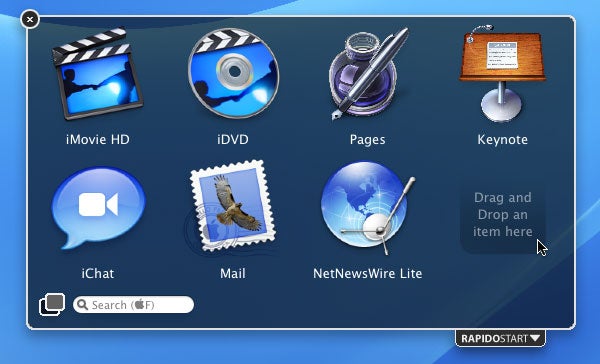
Task: Click the Pages text label
Action: [x=368, y=140]
